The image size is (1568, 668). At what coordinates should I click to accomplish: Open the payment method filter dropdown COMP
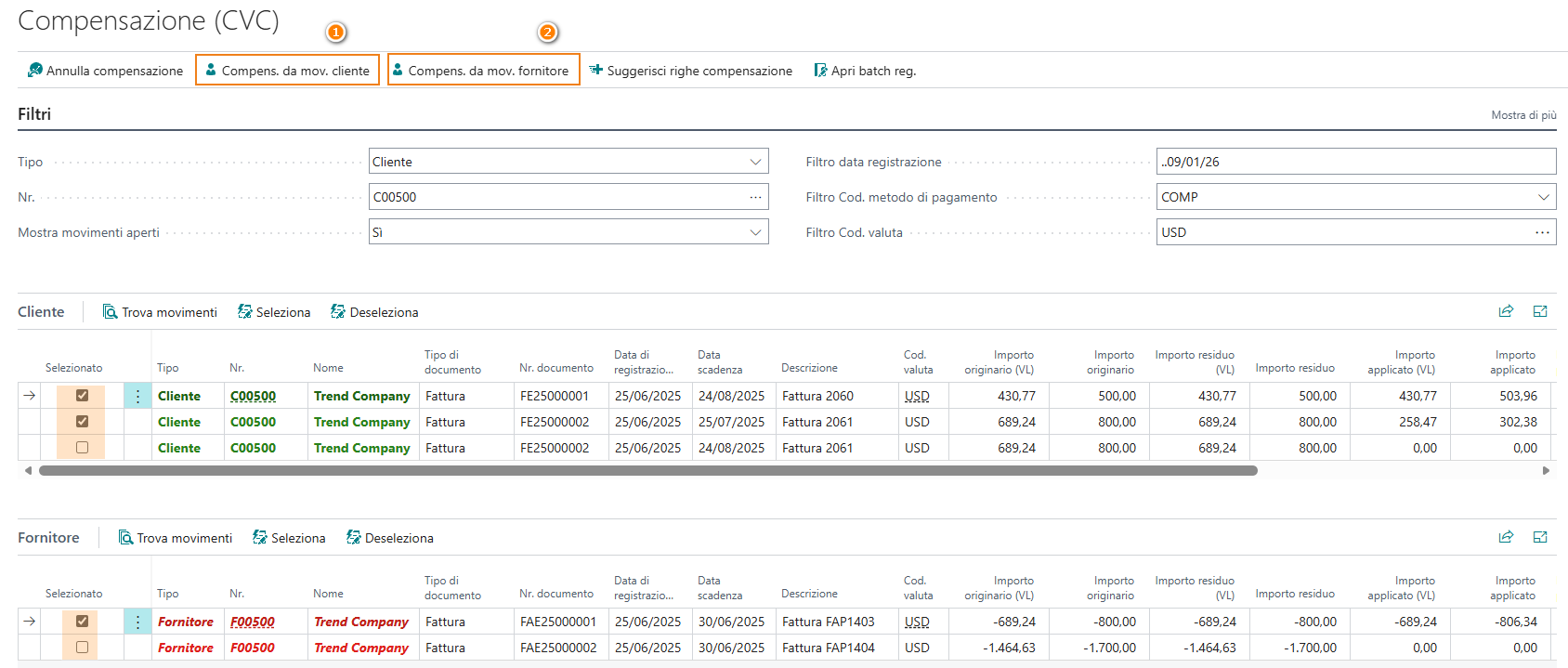coord(1543,197)
